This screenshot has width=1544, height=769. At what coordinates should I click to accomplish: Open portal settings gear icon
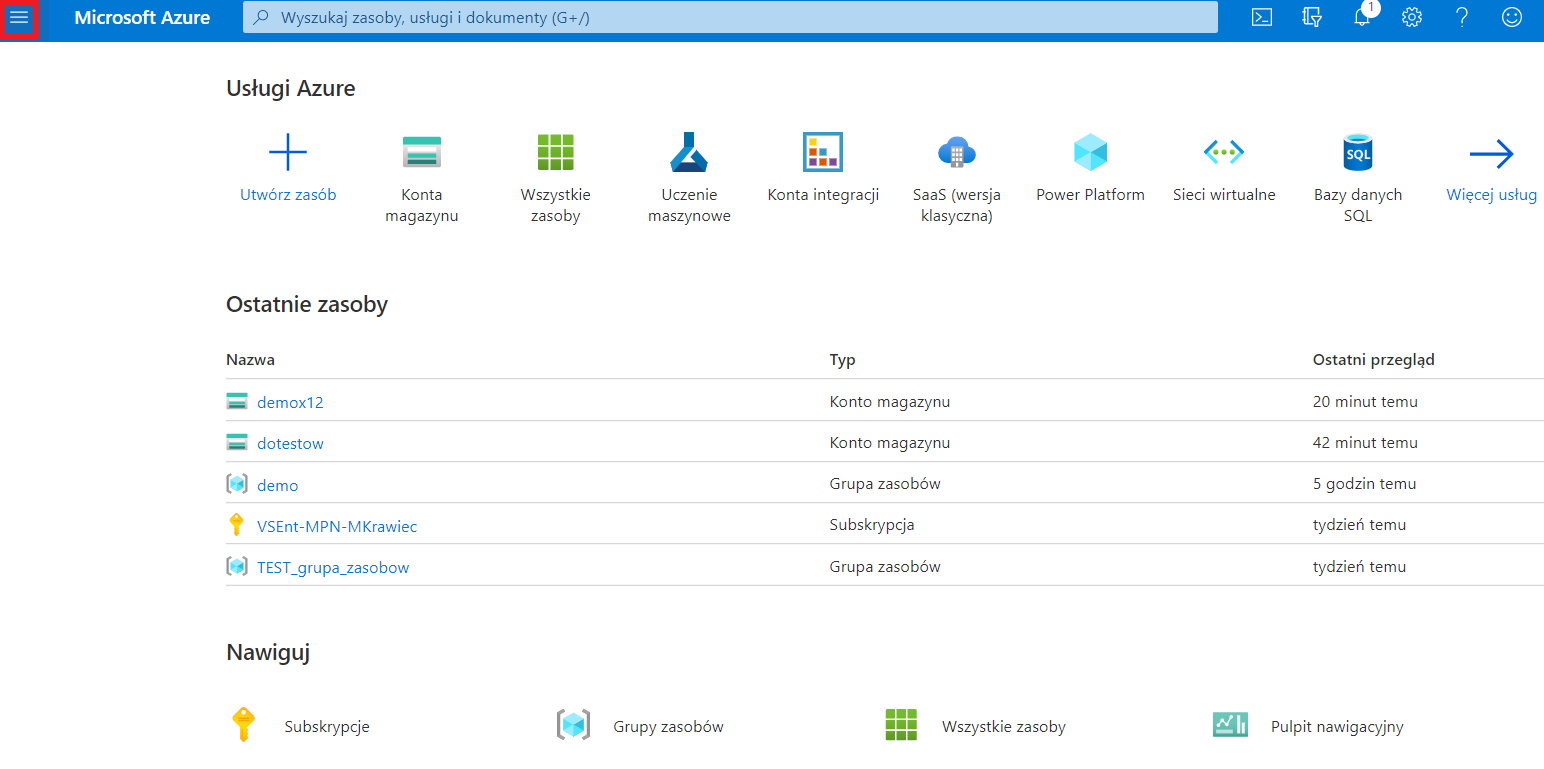[x=1411, y=17]
